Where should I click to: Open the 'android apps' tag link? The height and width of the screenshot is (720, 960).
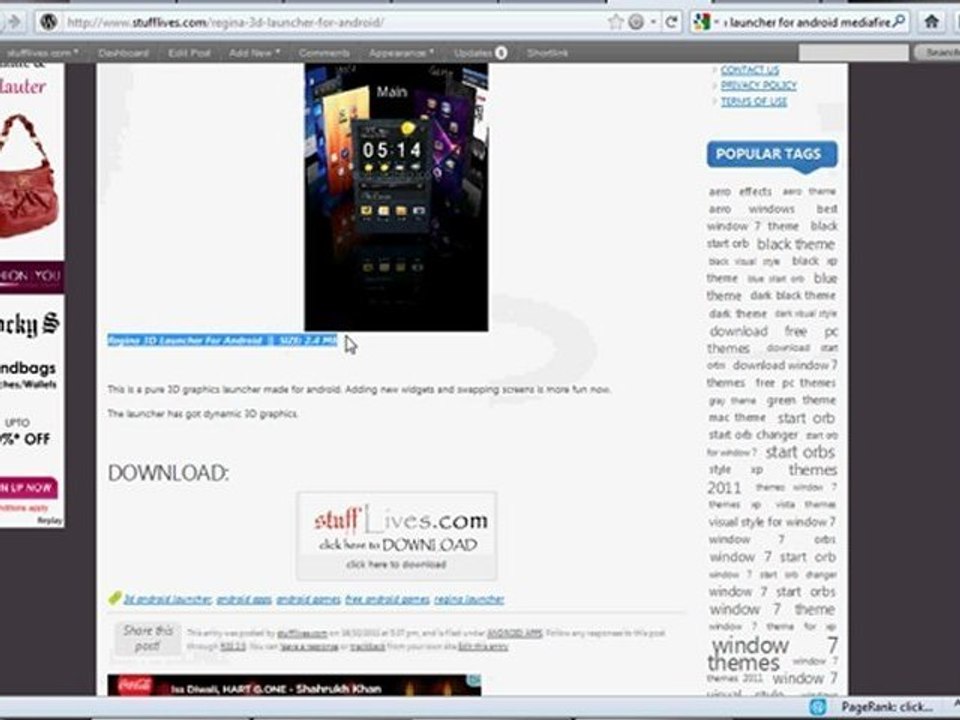click(x=244, y=599)
